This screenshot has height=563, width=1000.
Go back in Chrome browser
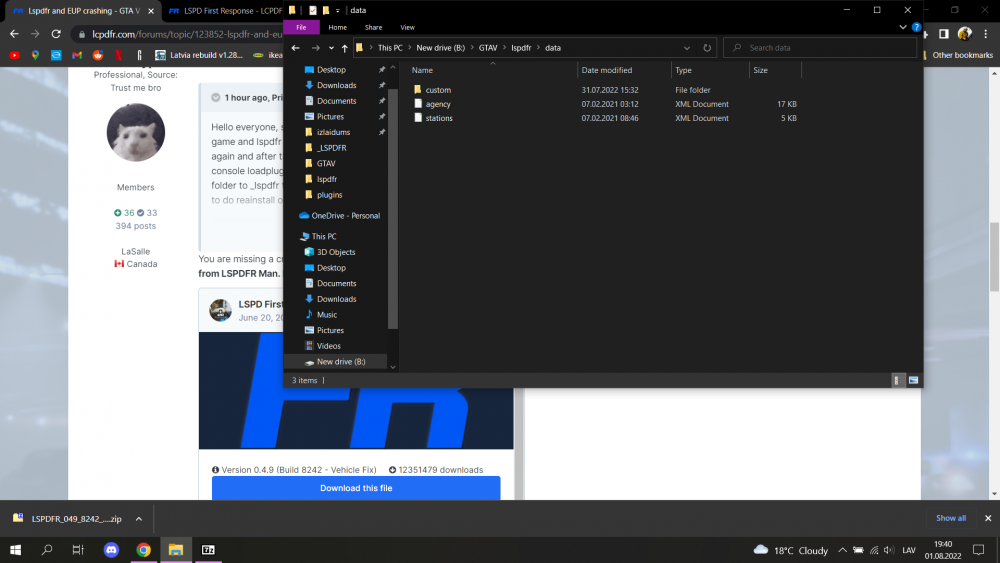point(15,34)
